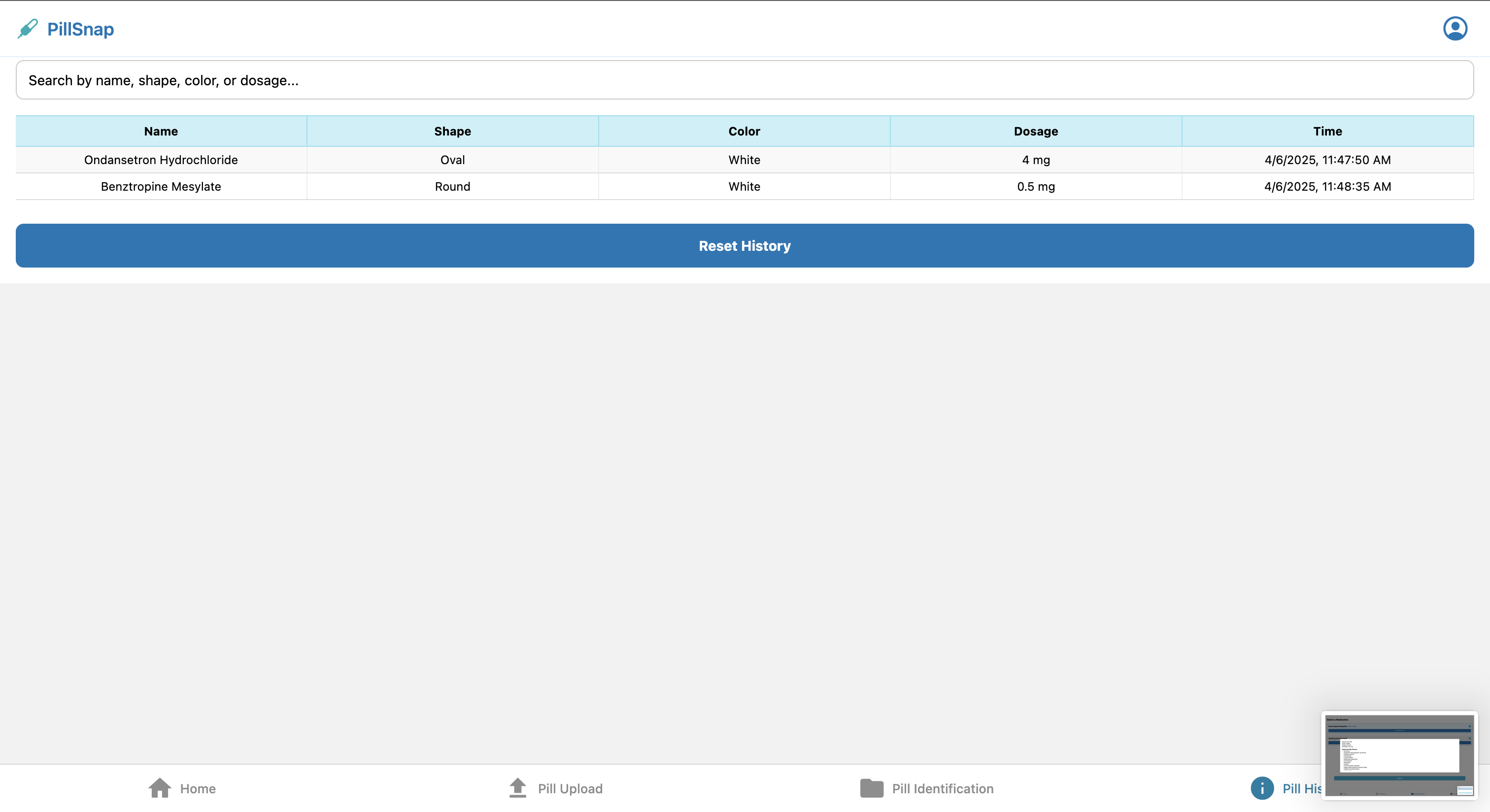Screen dimensions: 1490x812
Task: Click the Name column header
Action: [x=161, y=131]
